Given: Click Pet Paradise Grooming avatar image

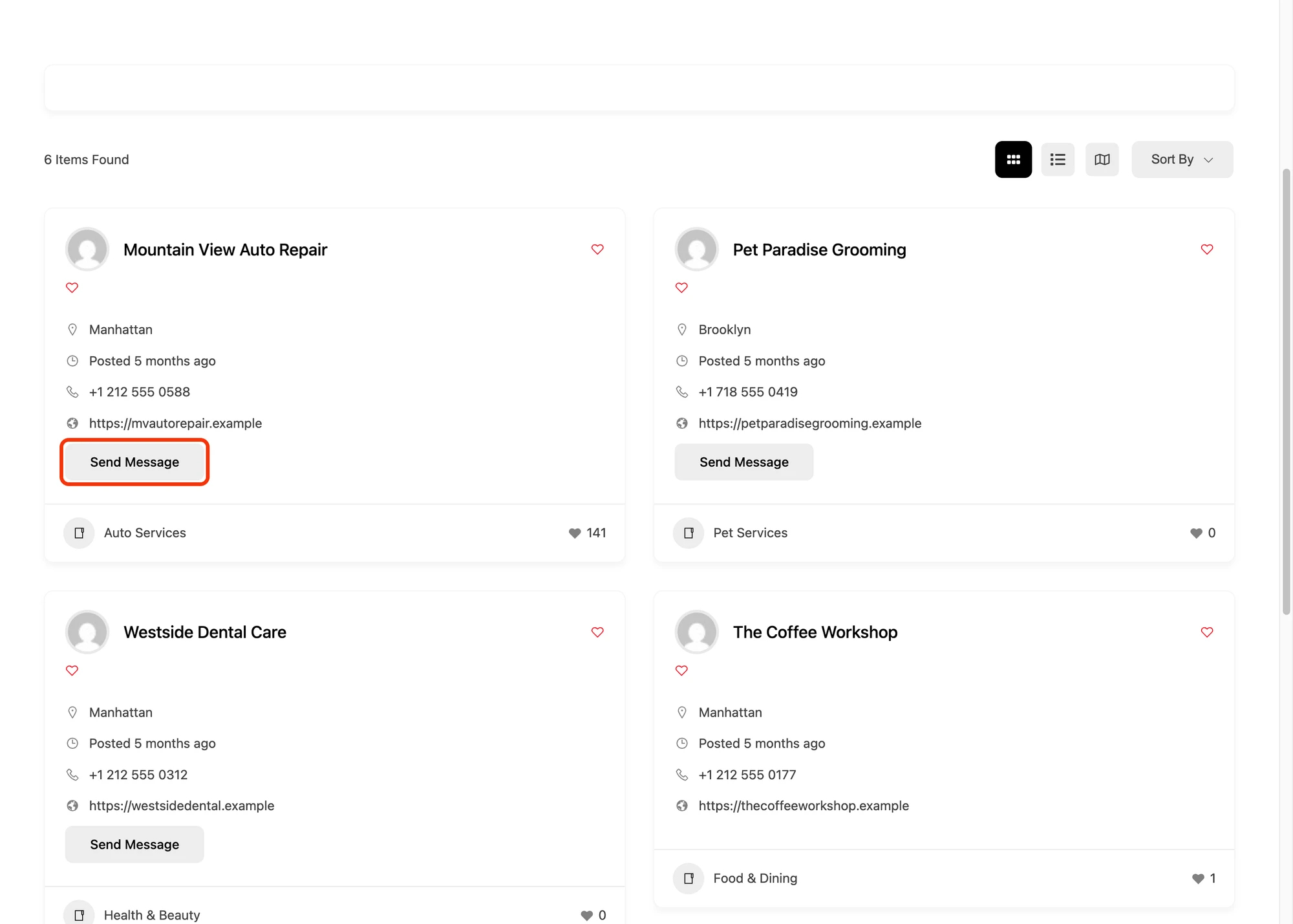Looking at the screenshot, I should pos(696,249).
